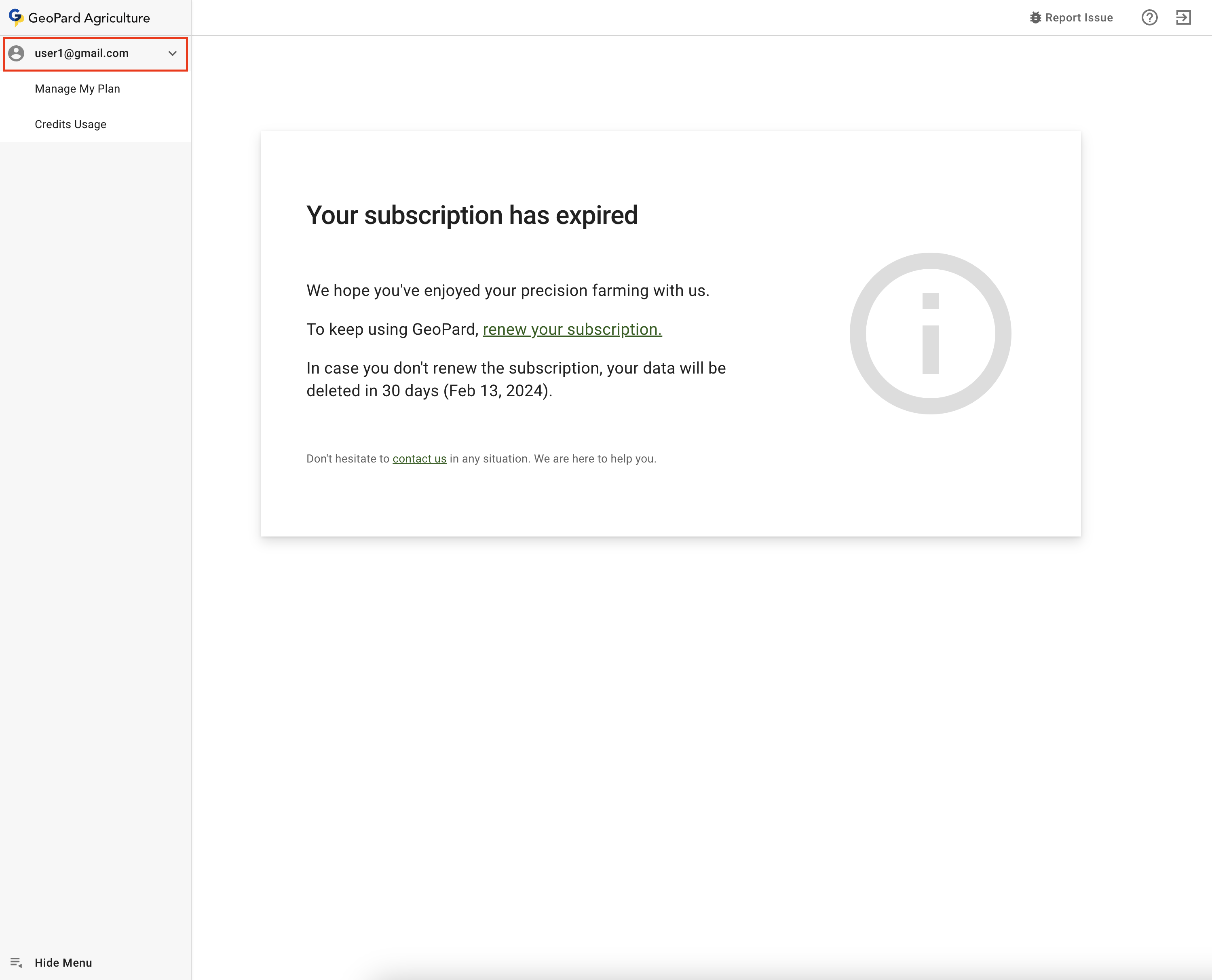Follow the renew your subscription link
Viewport: 1212px width, 980px height.
(572, 329)
